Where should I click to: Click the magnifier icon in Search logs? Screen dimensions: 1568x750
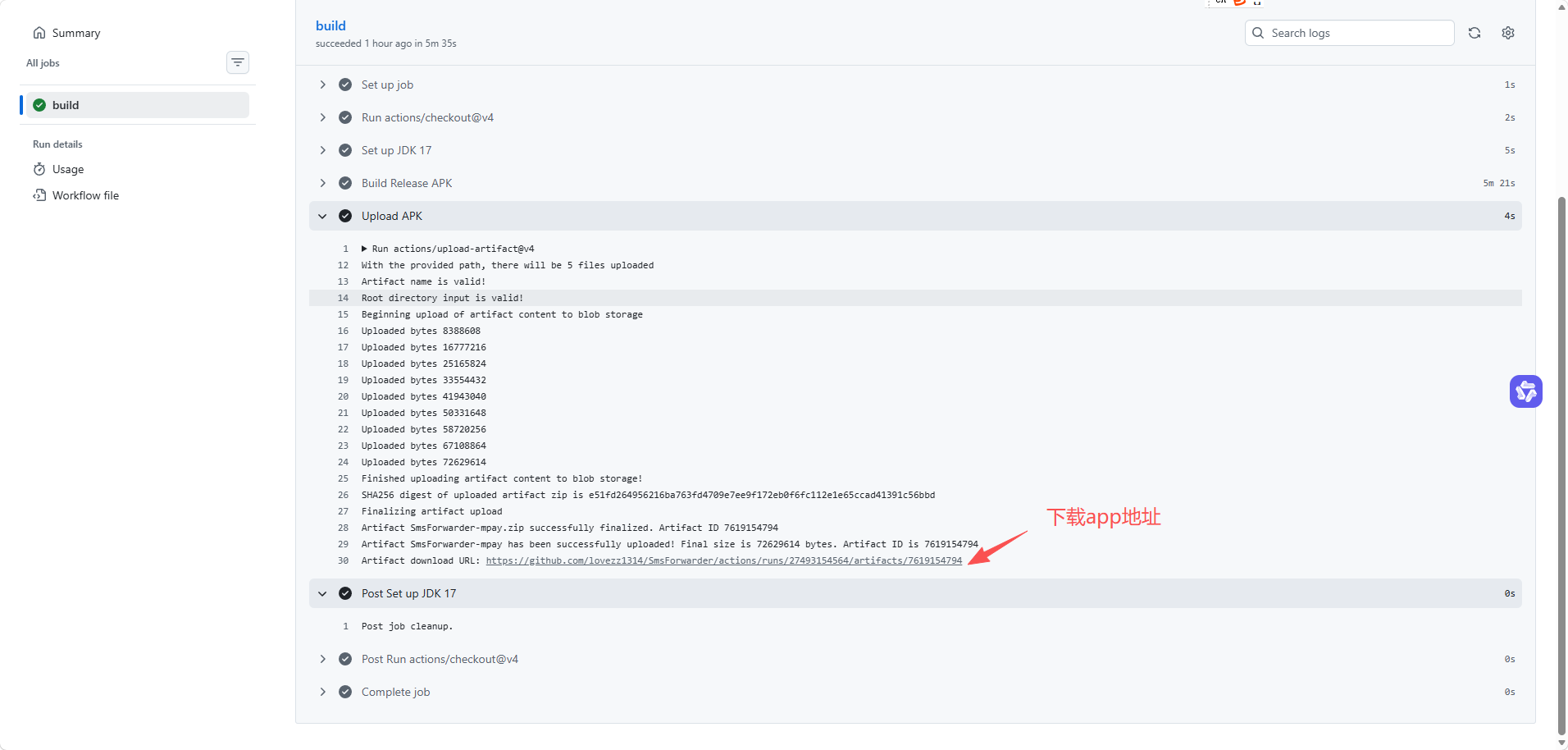(1258, 33)
